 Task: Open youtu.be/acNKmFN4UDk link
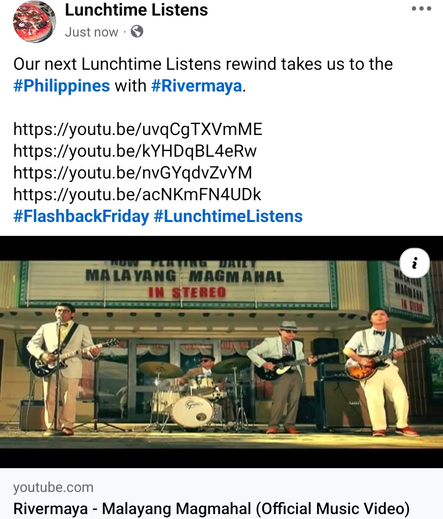[137, 194]
